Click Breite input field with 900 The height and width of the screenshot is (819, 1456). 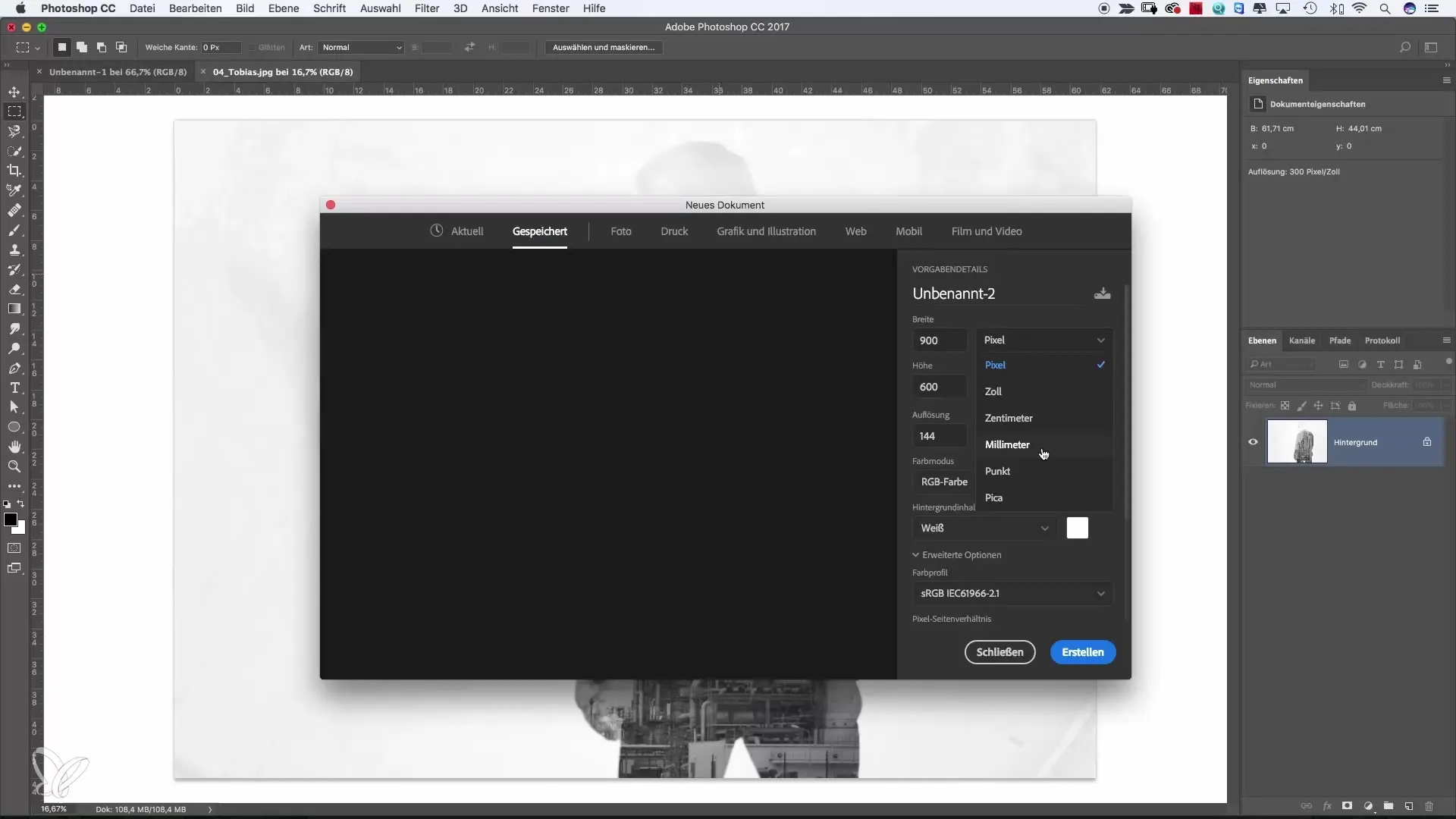pyautogui.click(x=940, y=340)
